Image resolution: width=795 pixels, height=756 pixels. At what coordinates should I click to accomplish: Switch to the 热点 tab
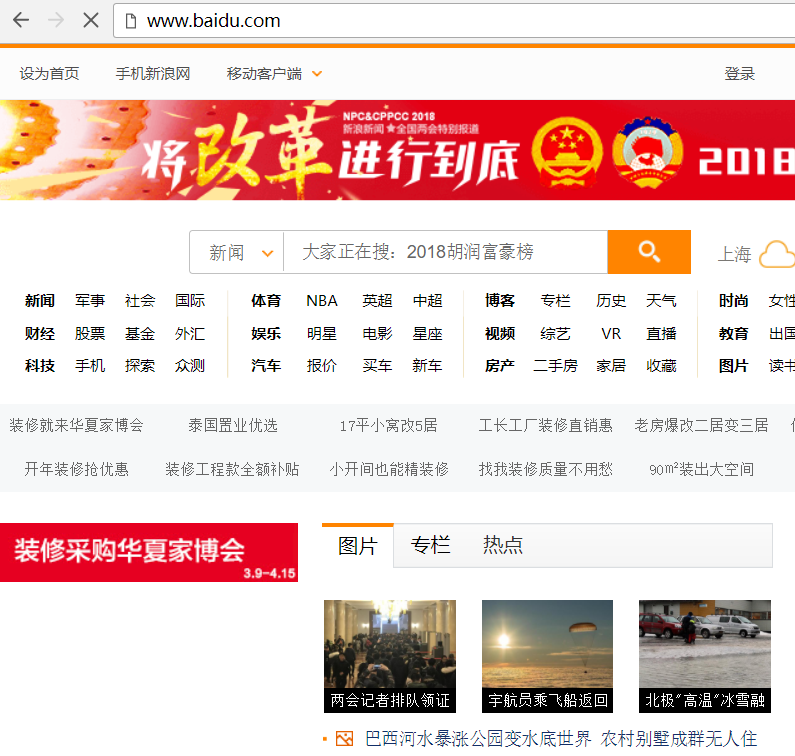point(502,545)
